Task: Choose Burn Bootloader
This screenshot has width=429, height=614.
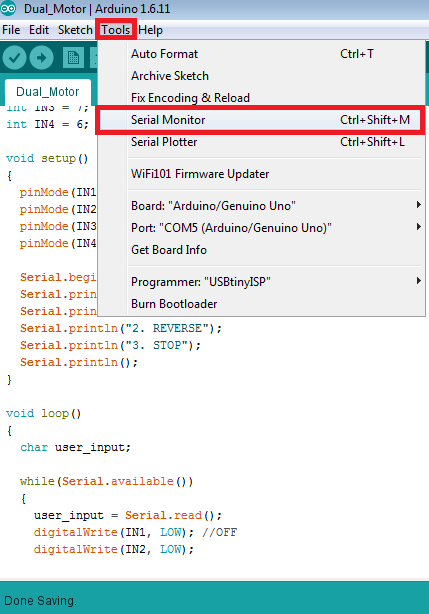Action: pyautogui.click(x=261, y=303)
